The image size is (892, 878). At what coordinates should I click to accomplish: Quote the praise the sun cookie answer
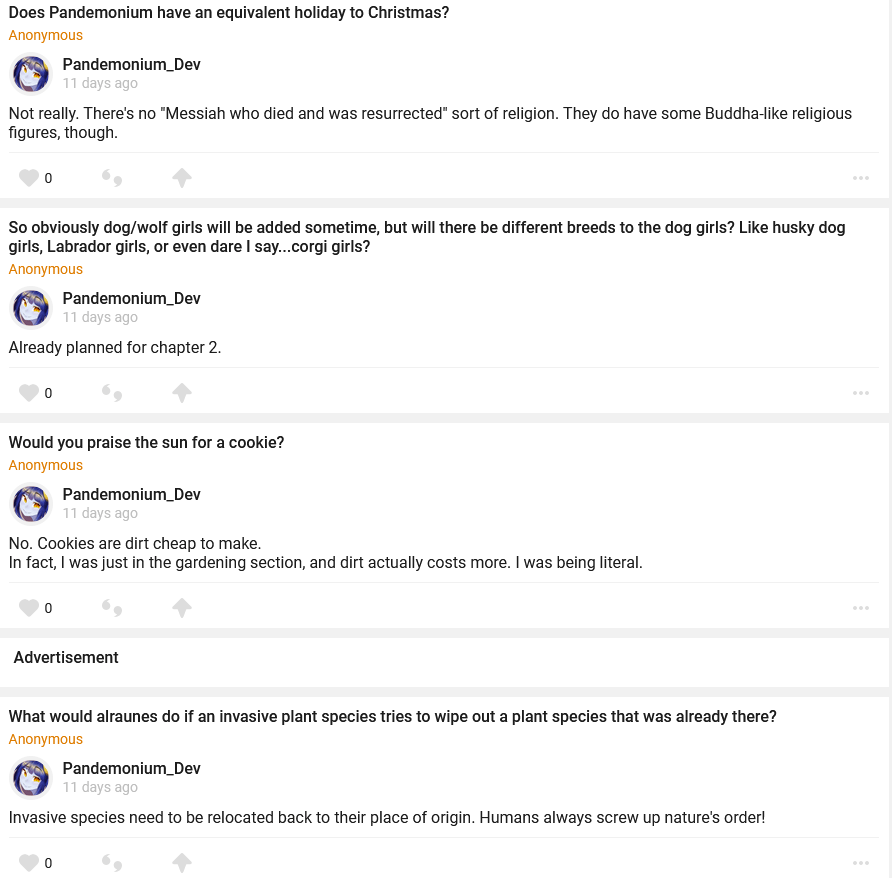(112, 608)
